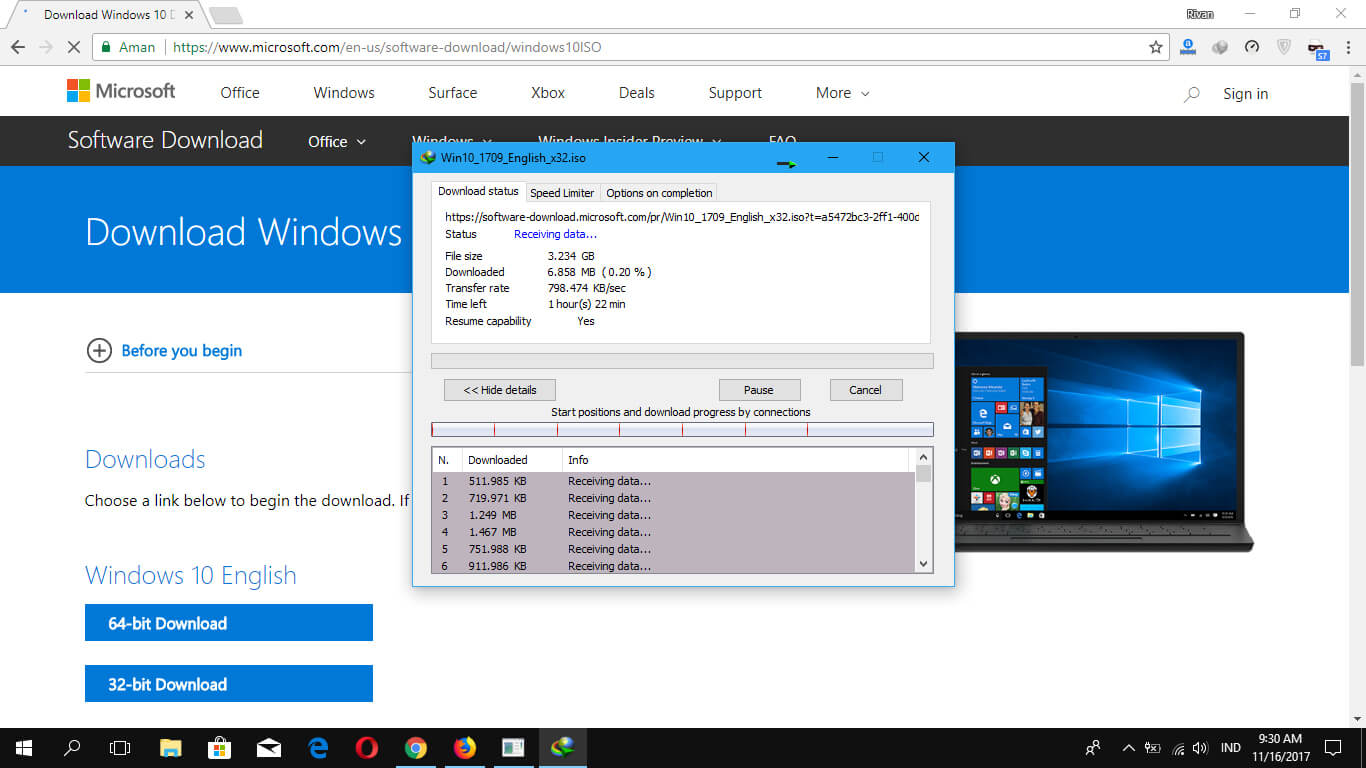Stop loading the page in Chrome
The width and height of the screenshot is (1366, 768).
click(76, 47)
